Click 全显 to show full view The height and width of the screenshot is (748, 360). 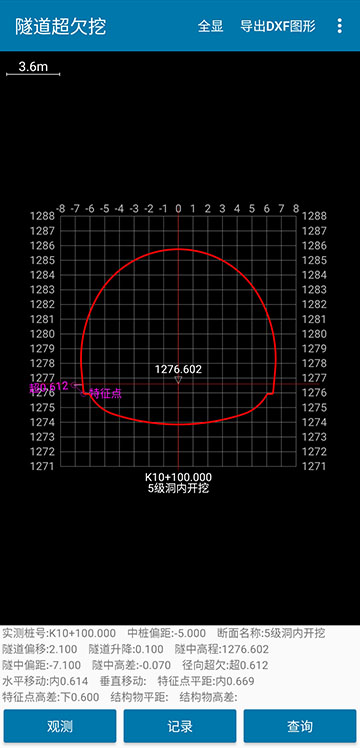[x=211, y=26]
